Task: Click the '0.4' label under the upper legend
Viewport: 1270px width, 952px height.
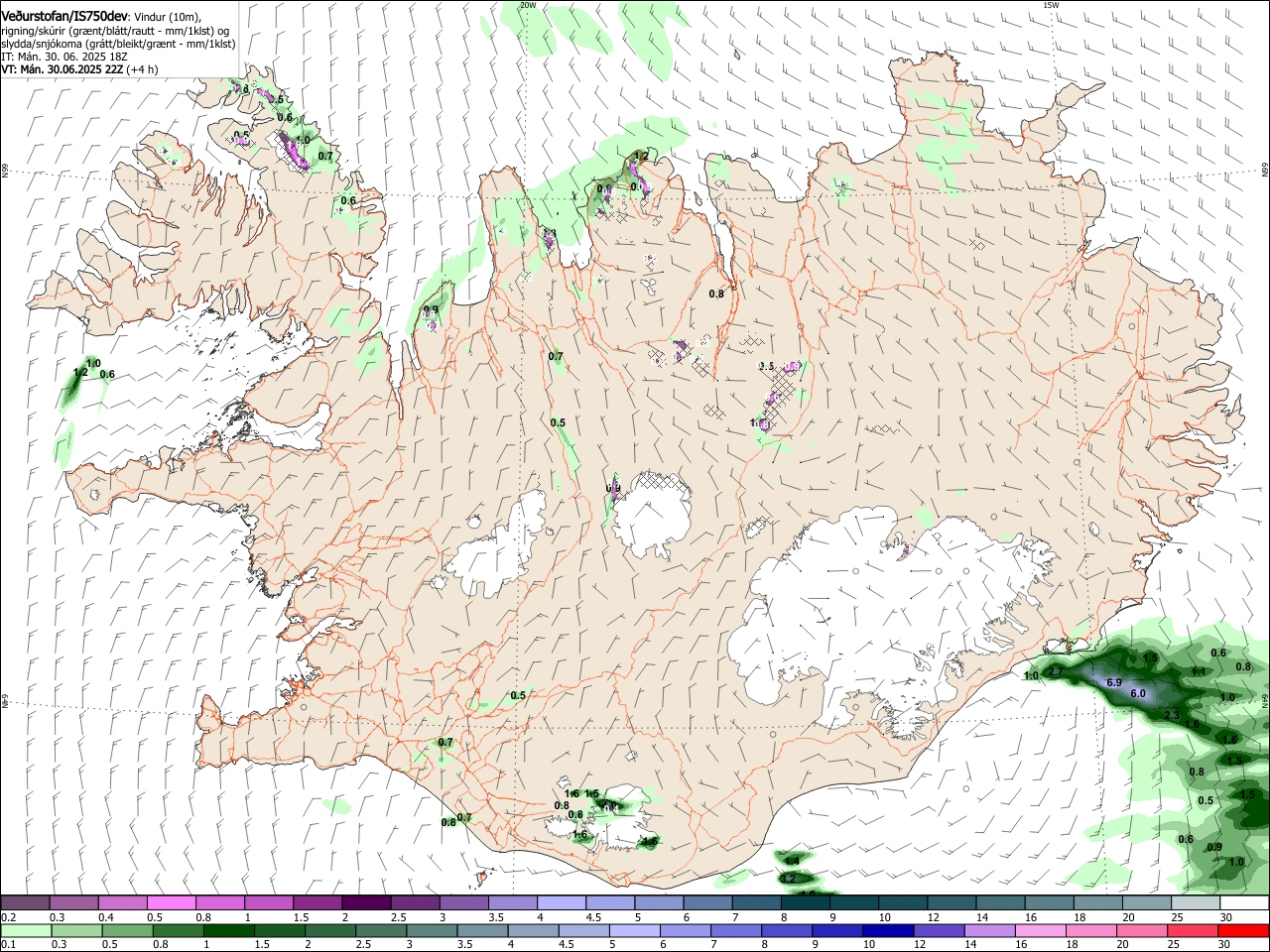Action: click(106, 917)
